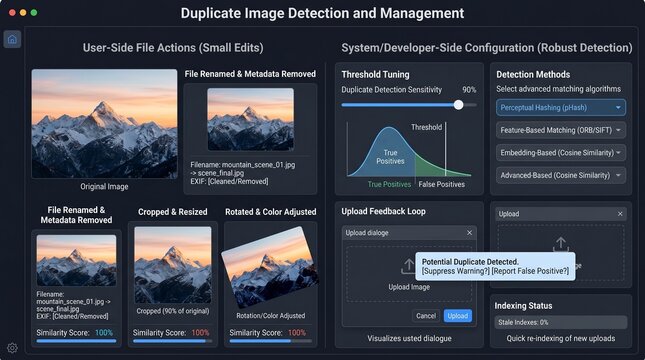Screen dimensions: 645x360
Task: Click the Visualizes usted dialogue caption
Action: pyautogui.click(x=409, y=339)
